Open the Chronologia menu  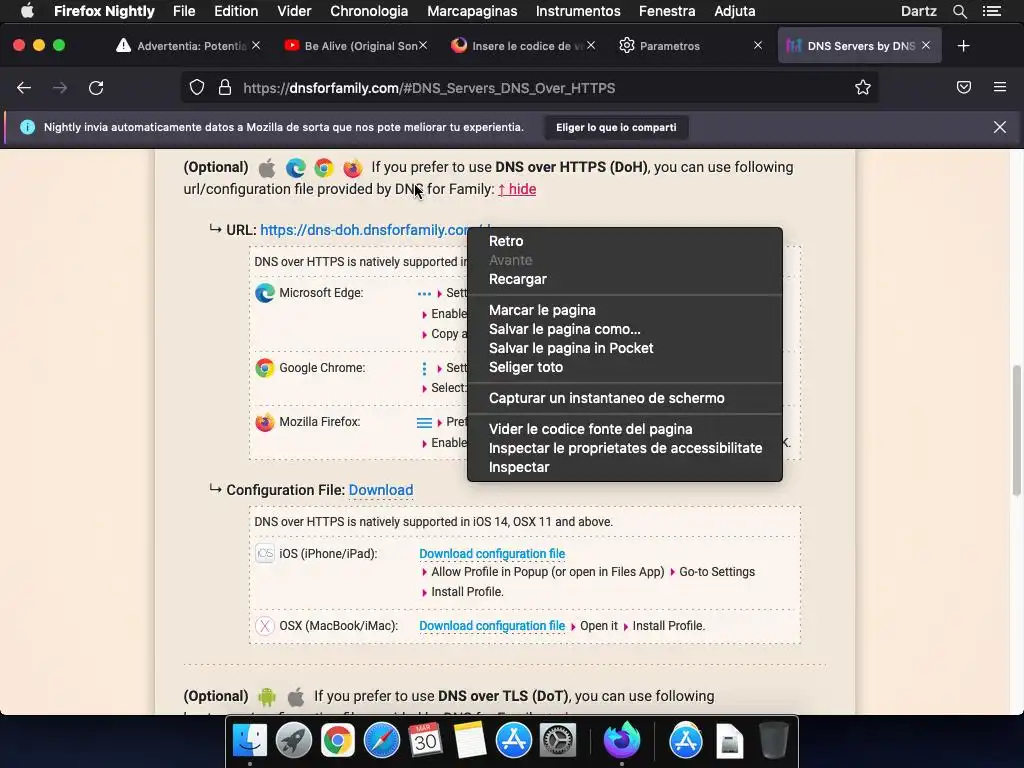(369, 11)
